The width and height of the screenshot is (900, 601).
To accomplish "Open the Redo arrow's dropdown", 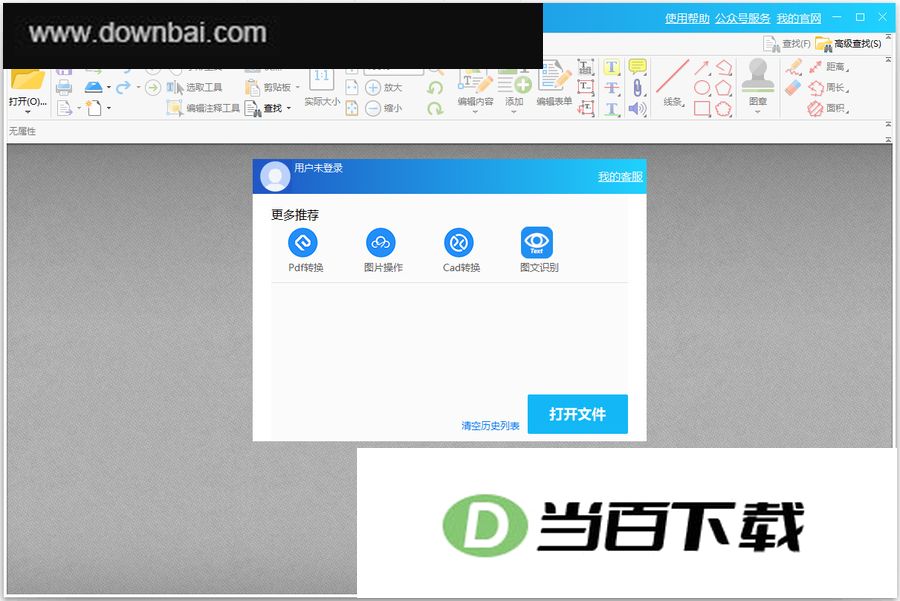I will (138, 87).
